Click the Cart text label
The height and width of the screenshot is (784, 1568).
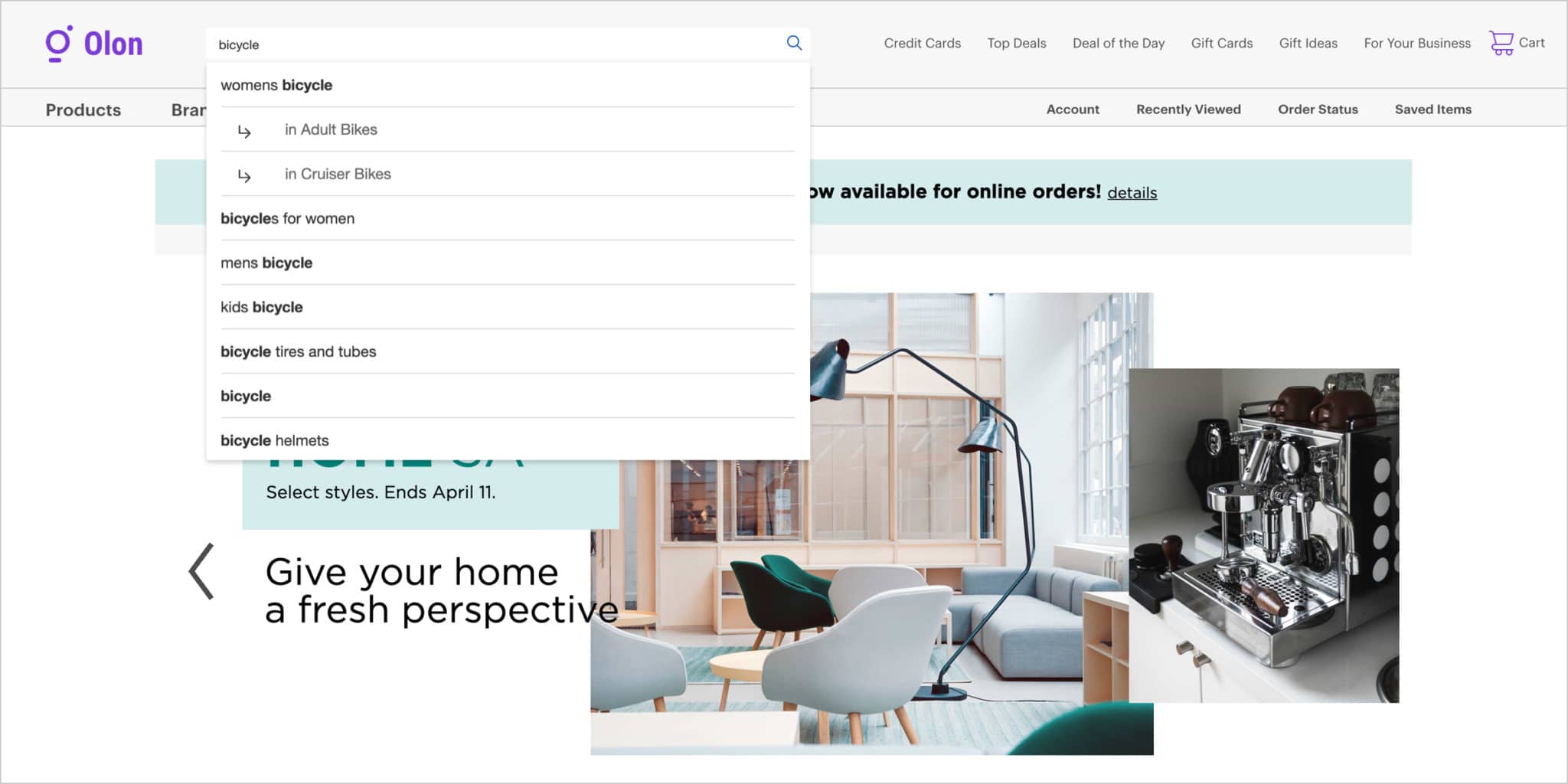[x=1531, y=43]
